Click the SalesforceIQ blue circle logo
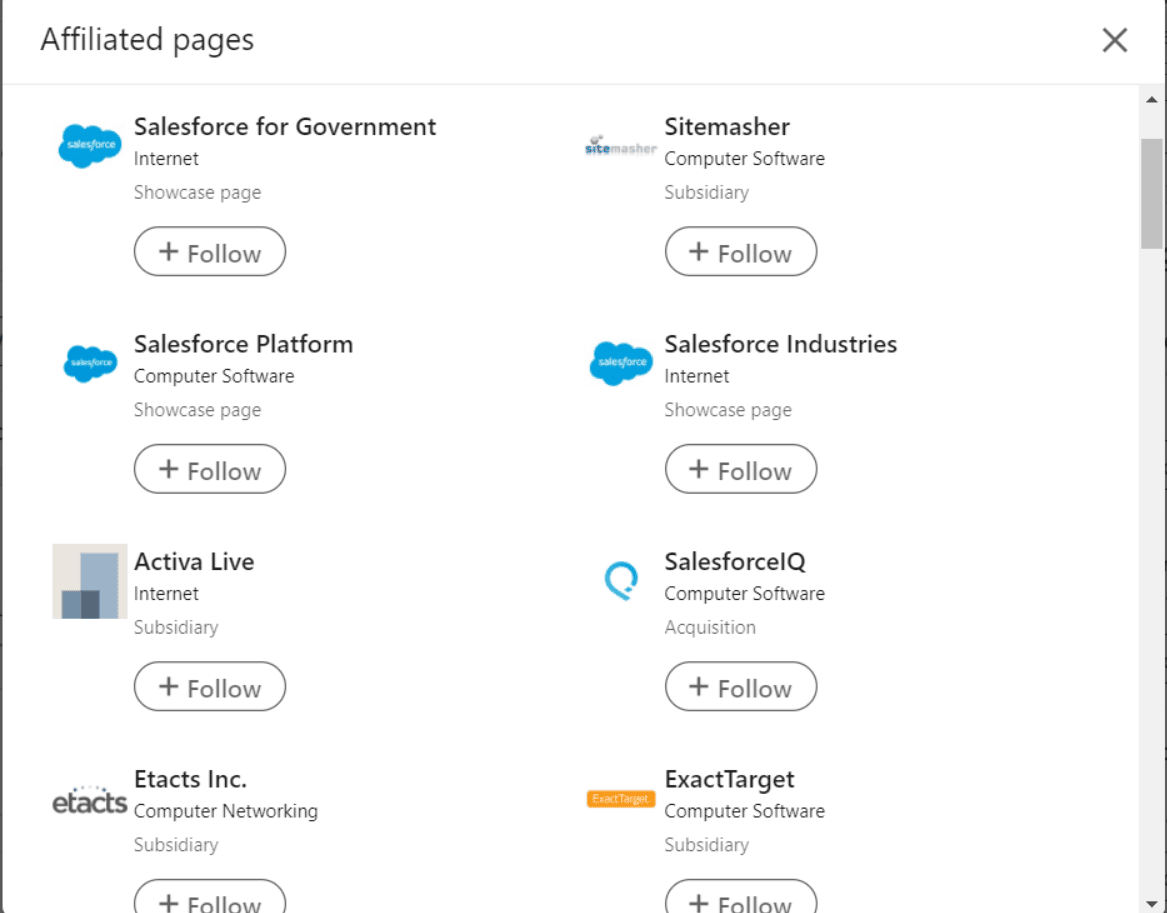Screen dimensions: 1167x913 pos(620,580)
